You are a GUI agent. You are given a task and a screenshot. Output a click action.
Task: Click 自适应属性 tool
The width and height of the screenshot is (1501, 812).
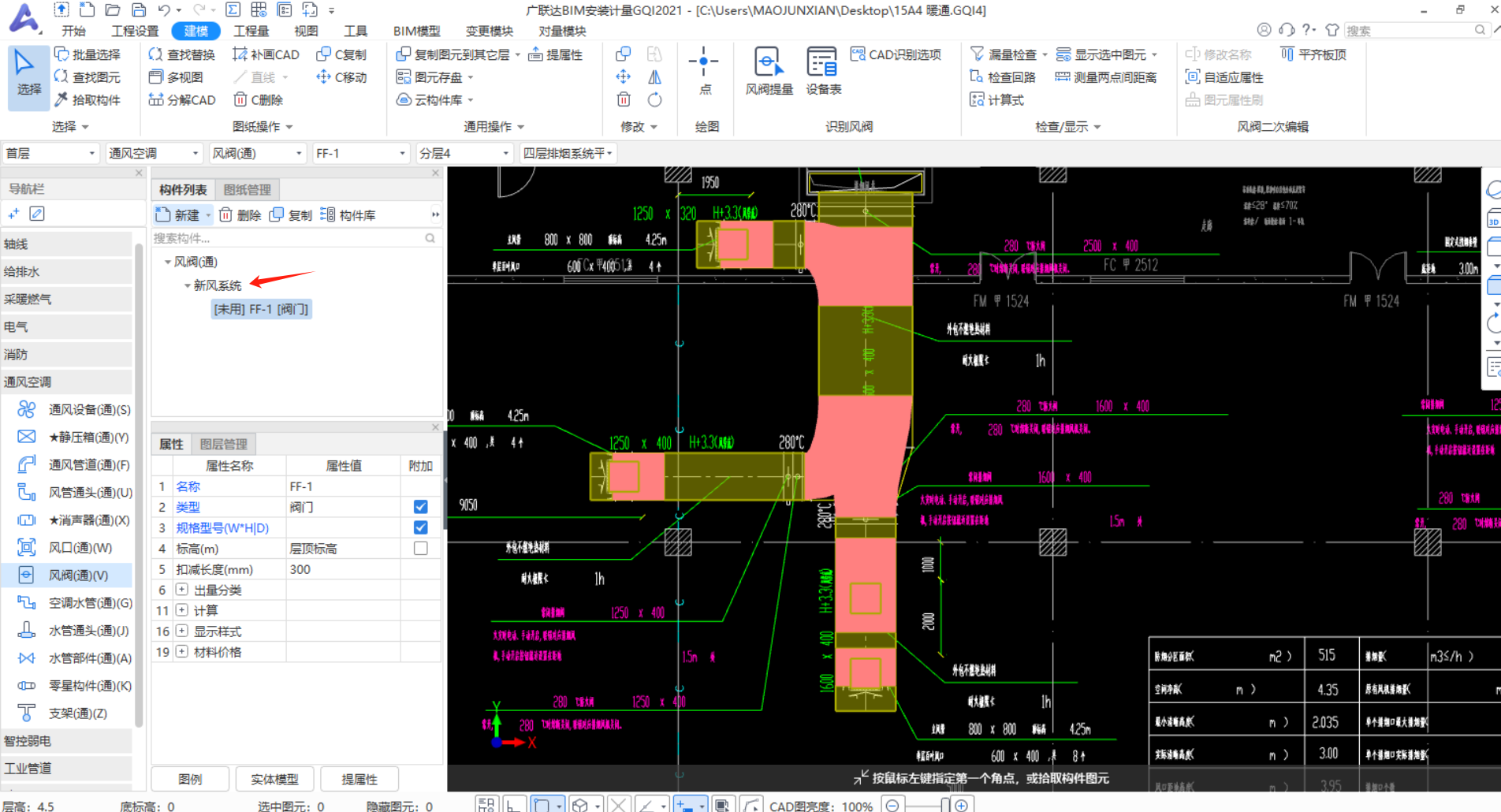[1224, 77]
